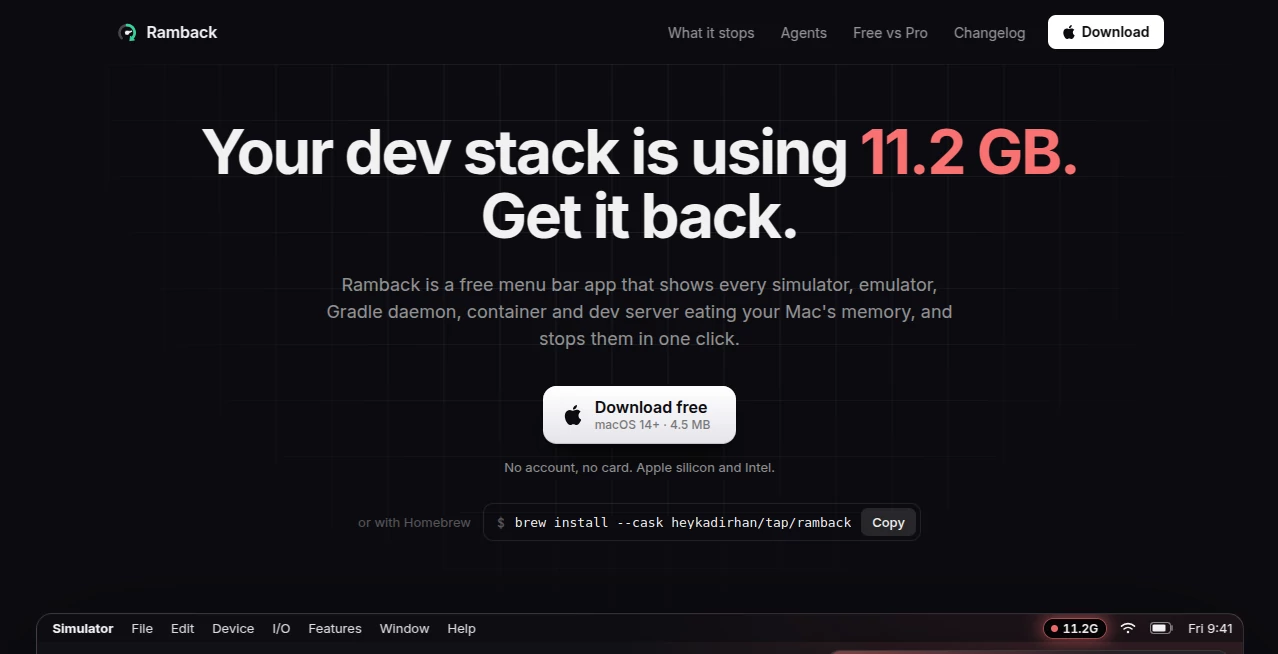The height and width of the screenshot is (654, 1278).
Task: Click the Ramback brand name
Action: click(181, 32)
